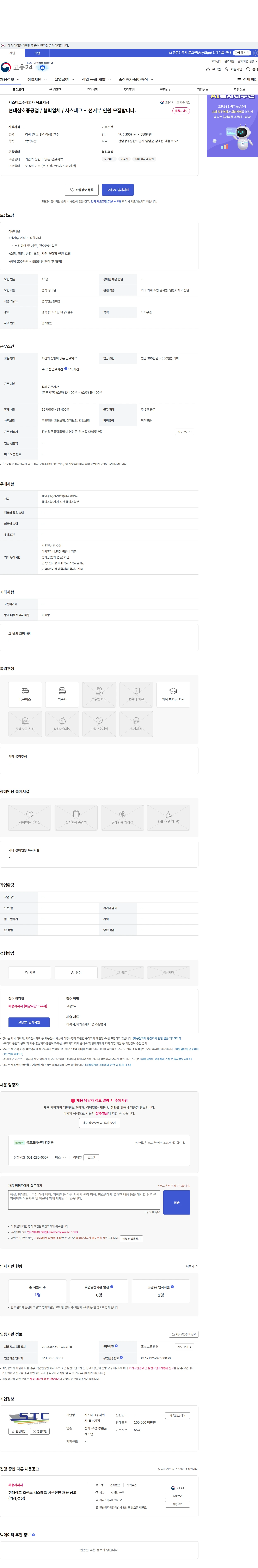Expand the 출산휴가·육아휴직 menu

click(136, 80)
